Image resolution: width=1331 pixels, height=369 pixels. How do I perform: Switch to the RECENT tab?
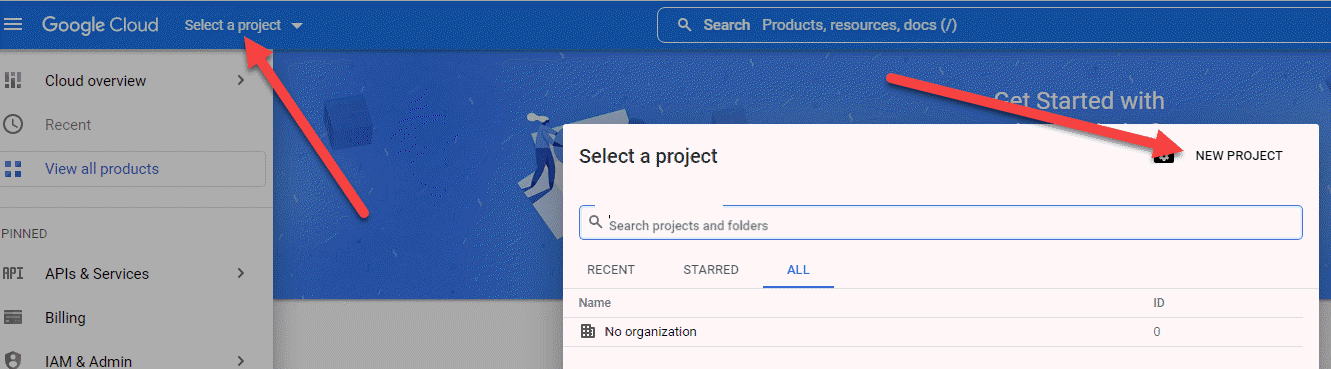coord(611,270)
